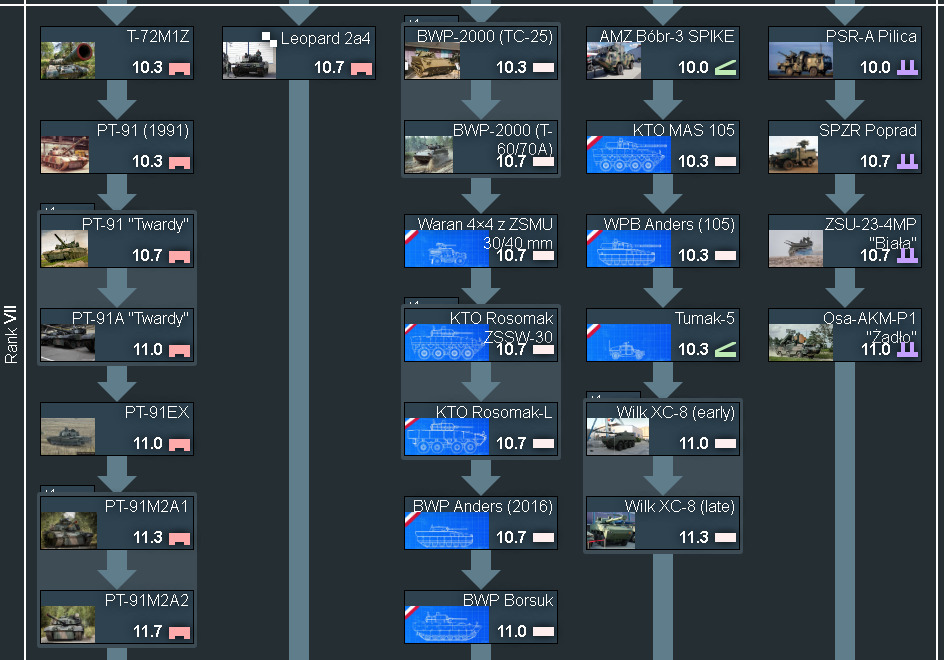The image size is (944, 660).
Task: Click the tank class icon on PT-91M2A1
Action: coord(179,538)
